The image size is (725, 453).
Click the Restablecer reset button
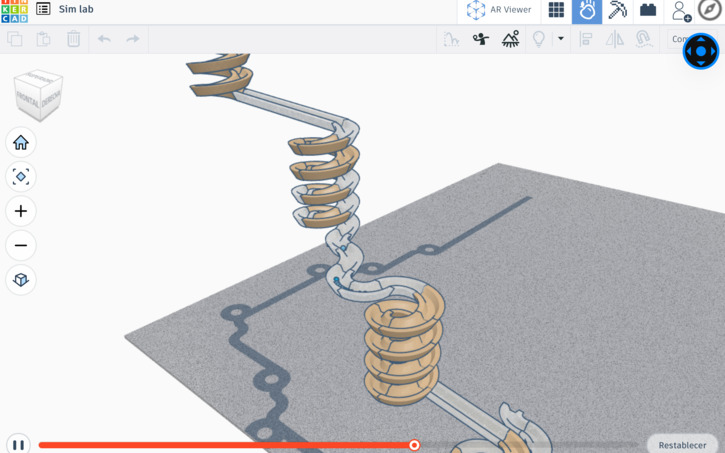[x=682, y=445]
